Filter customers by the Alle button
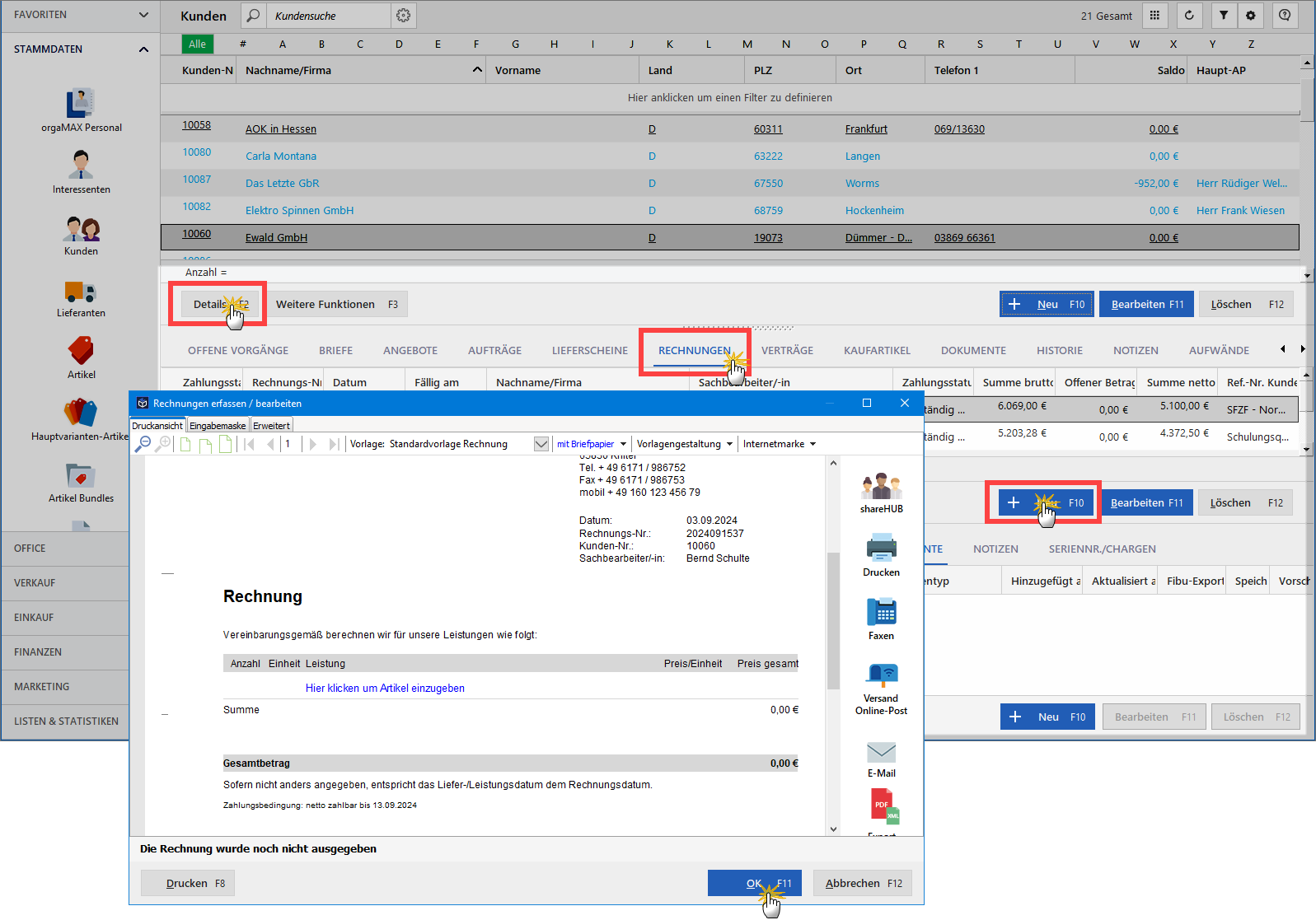This screenshot has width=1316, height=920. (x=198, y=44)
